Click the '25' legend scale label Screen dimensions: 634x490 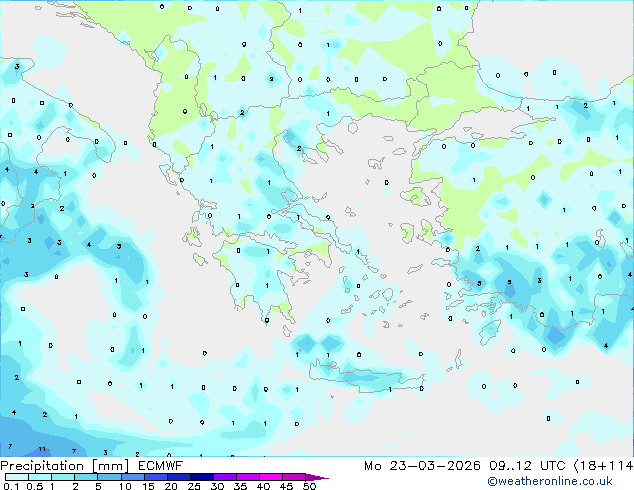pyautogui.click(x=194, y=486)
